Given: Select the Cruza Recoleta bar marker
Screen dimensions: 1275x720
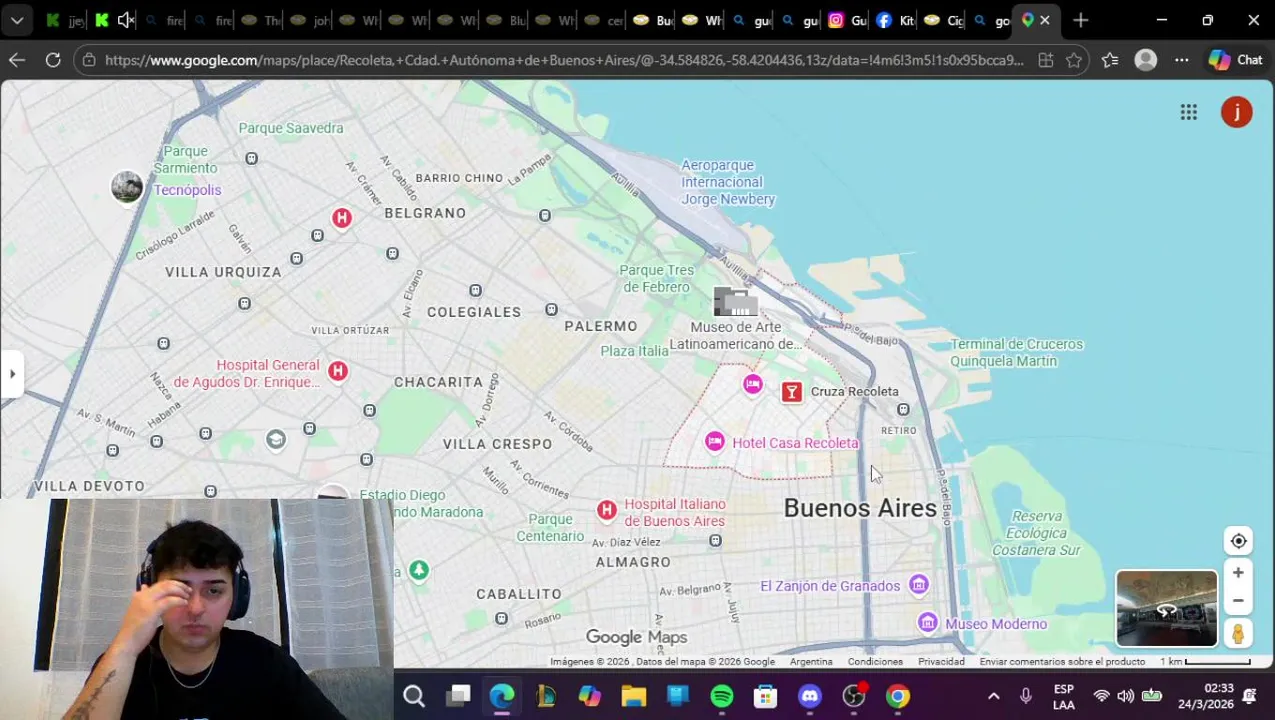Looking at the screenshot, I should 791,392.
